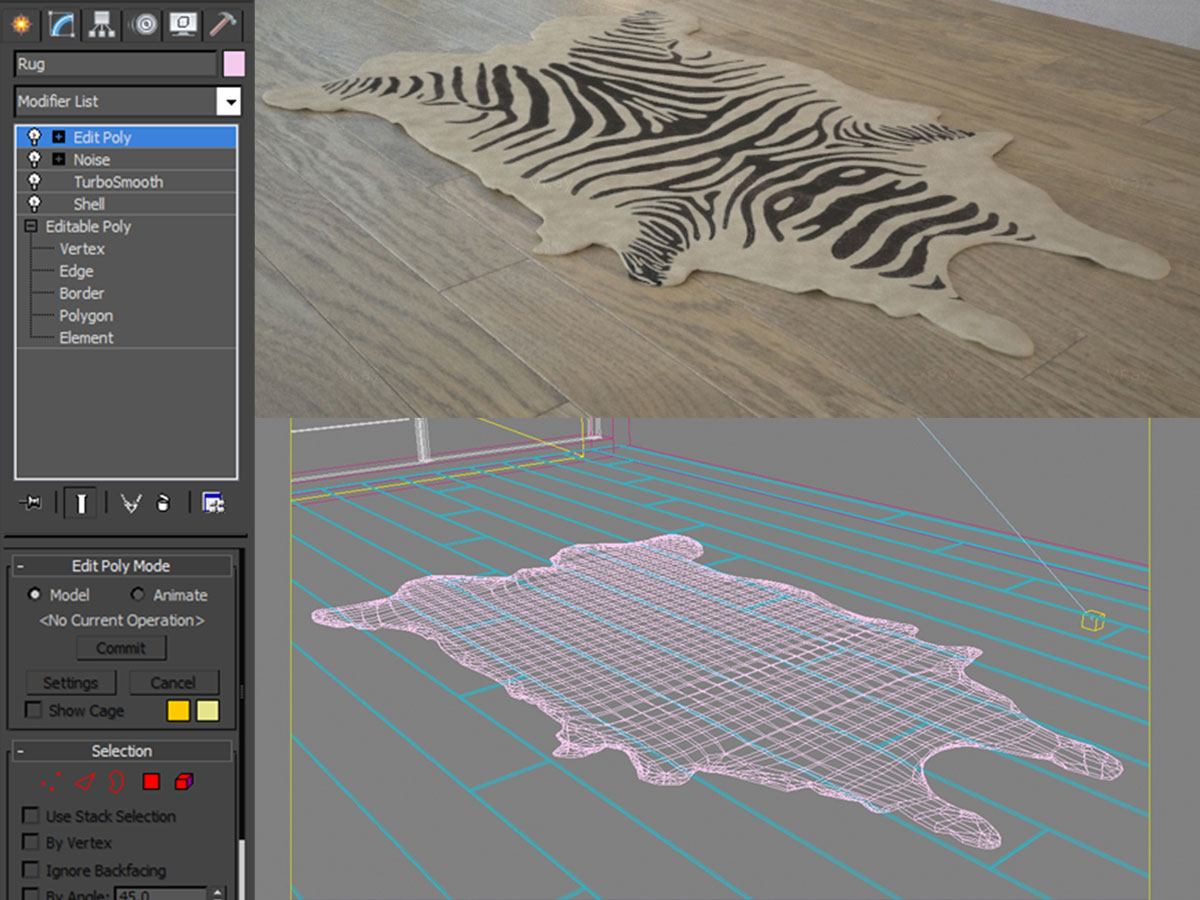
Task: Click the Settings button
Action: coord(70,683)
